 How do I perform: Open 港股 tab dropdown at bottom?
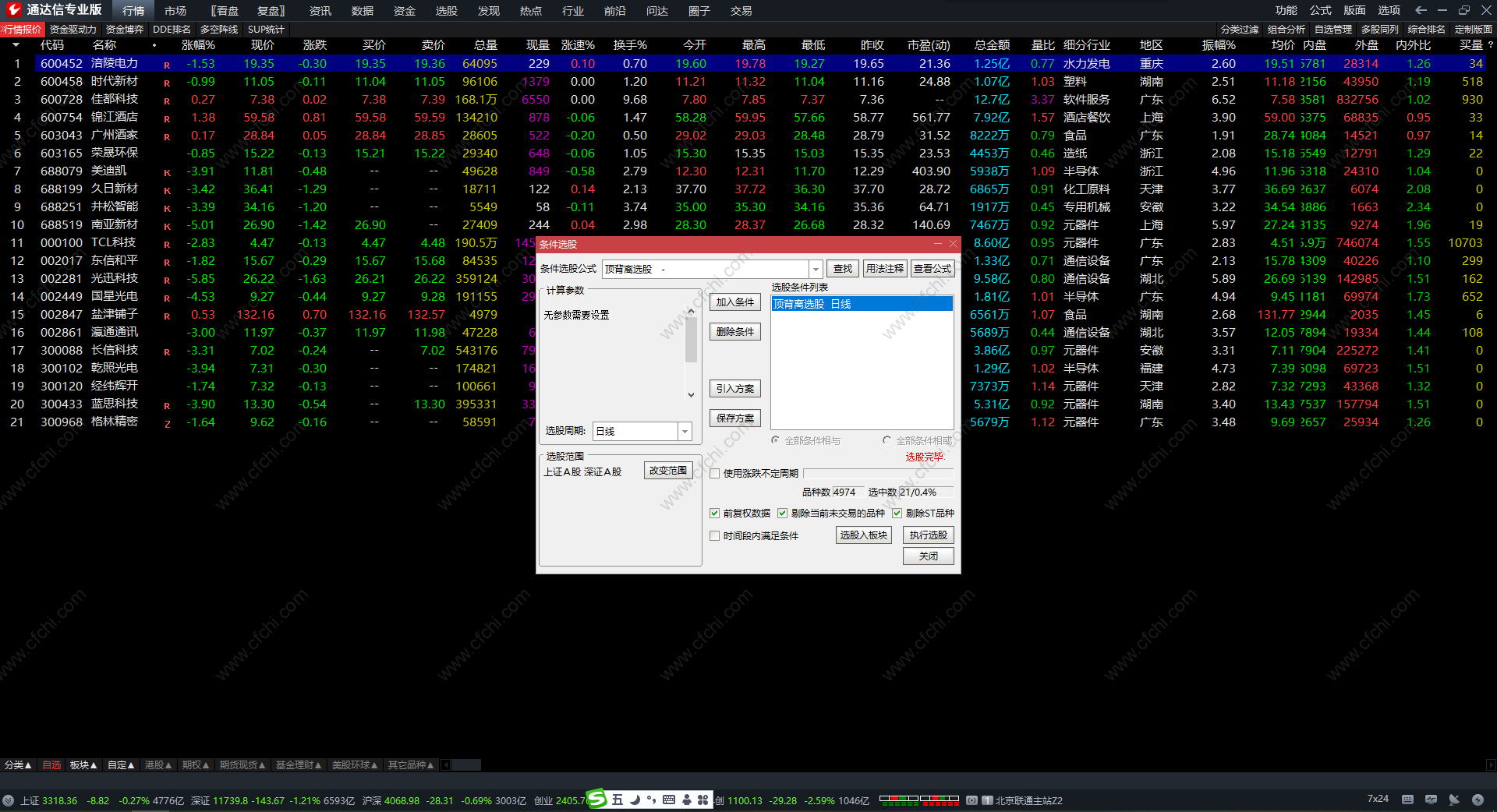tap(158, 765)
